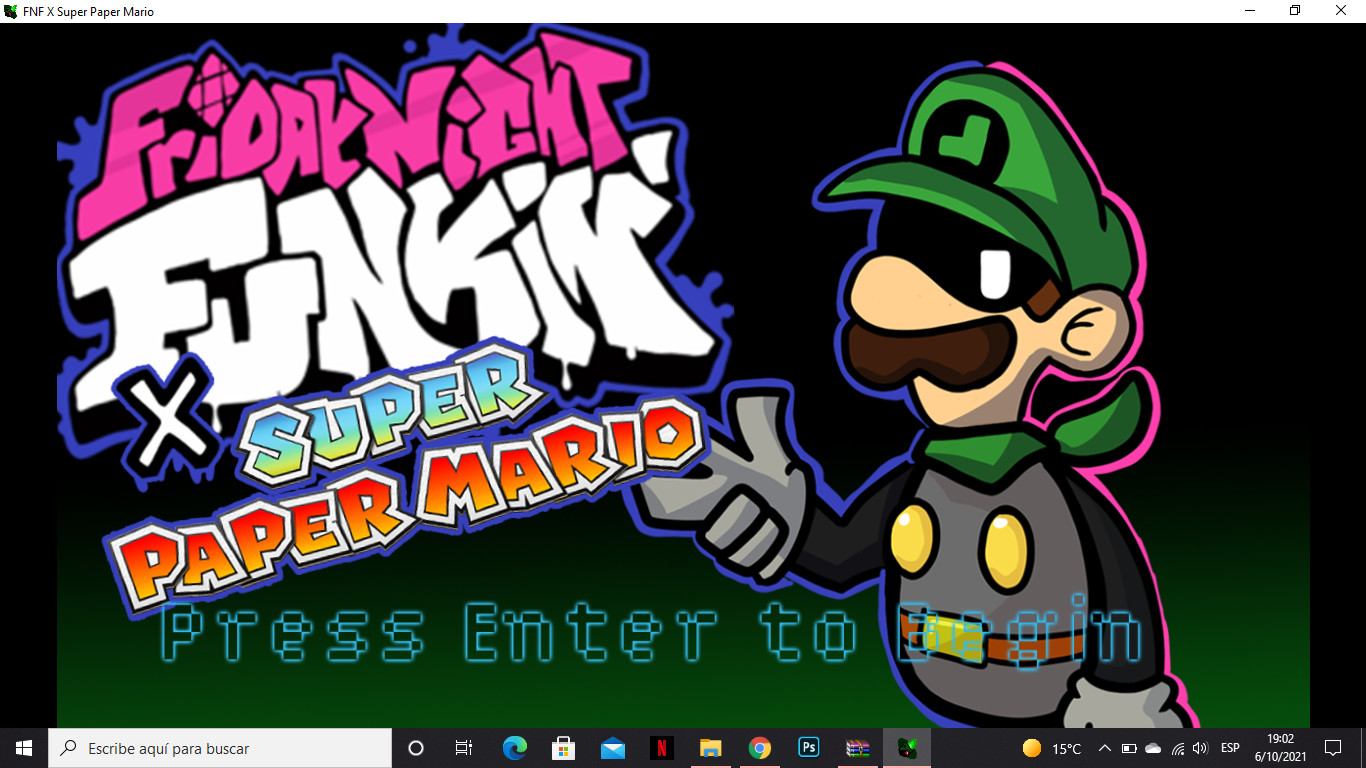Open the Mail app
This screenshot has height=768, width=1366.
pos(612,747)
